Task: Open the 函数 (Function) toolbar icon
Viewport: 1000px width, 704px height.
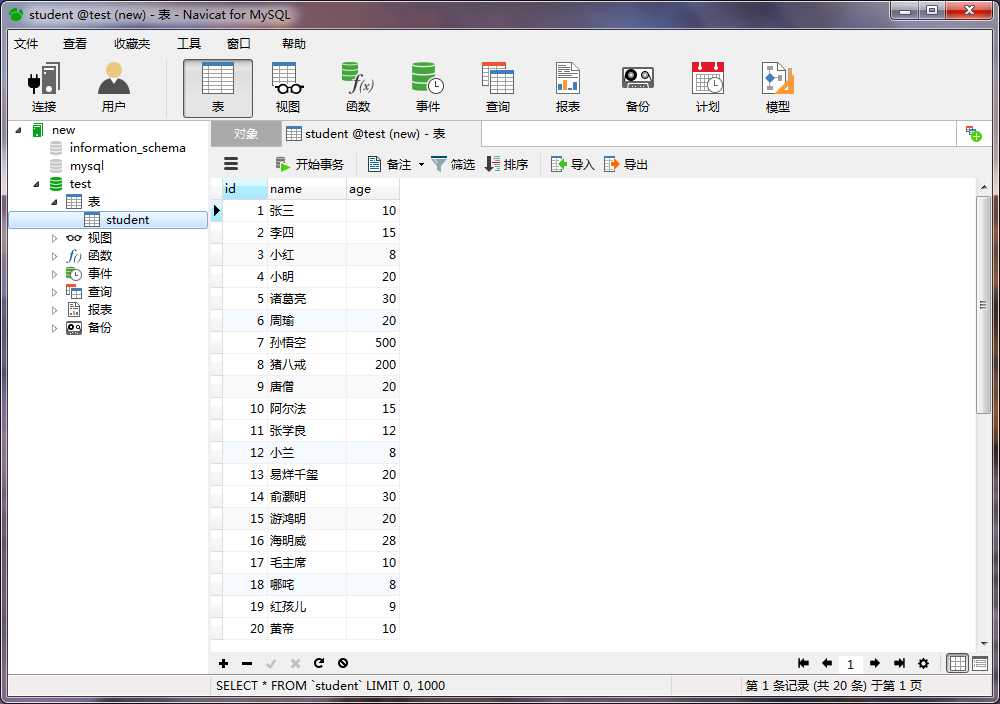Action: point(358,88)
